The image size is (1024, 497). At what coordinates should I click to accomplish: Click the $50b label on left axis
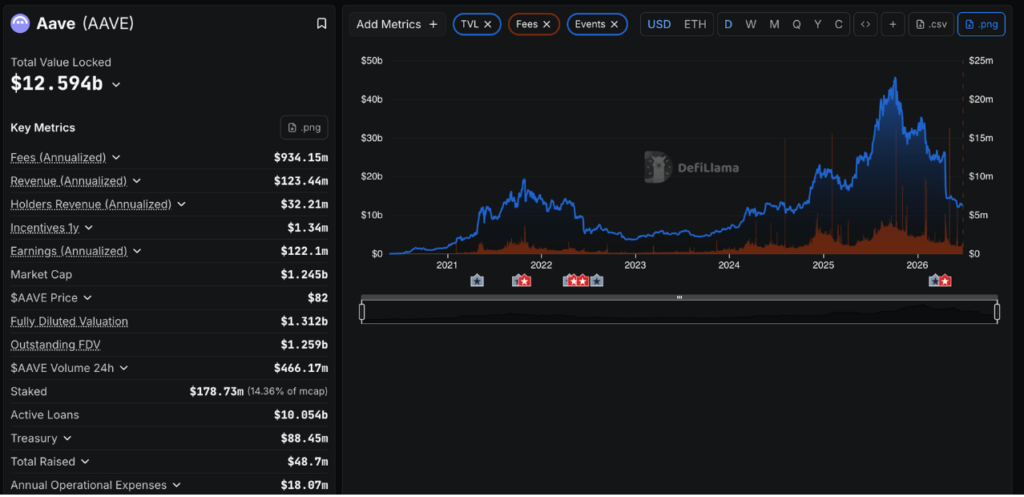tap(372, 61)
